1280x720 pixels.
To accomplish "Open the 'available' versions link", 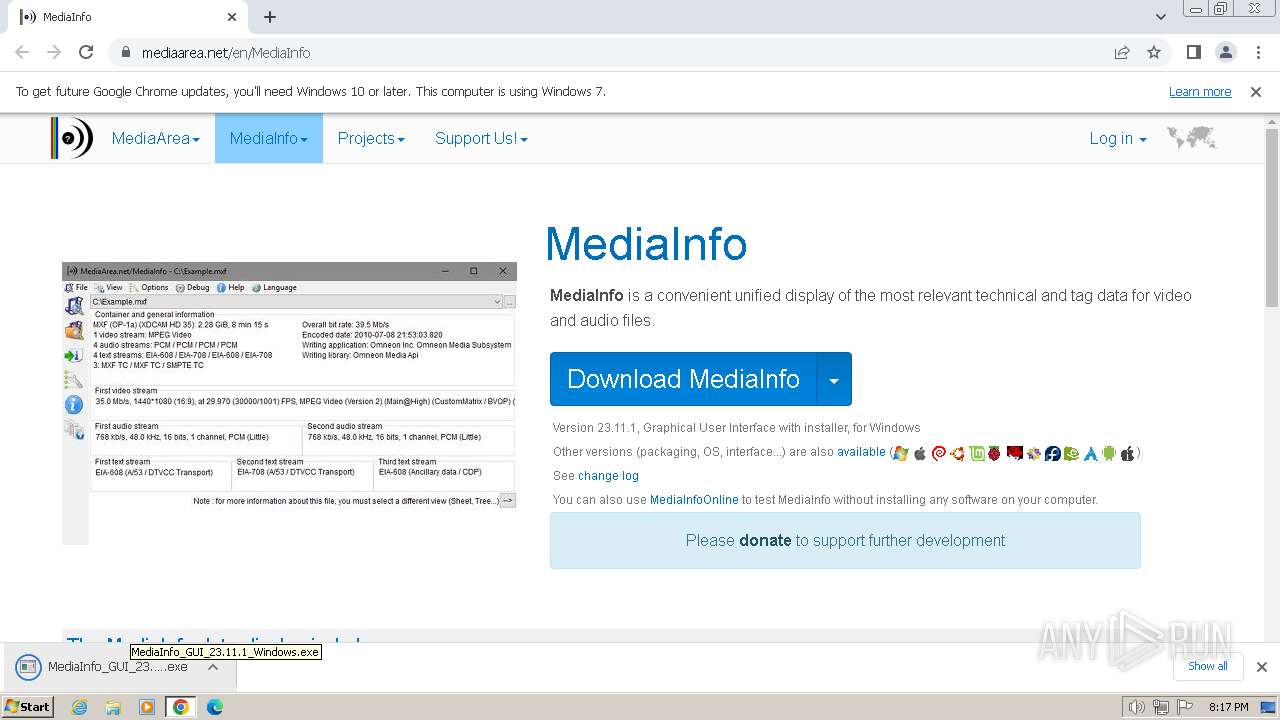I will (x=861, y=452).
